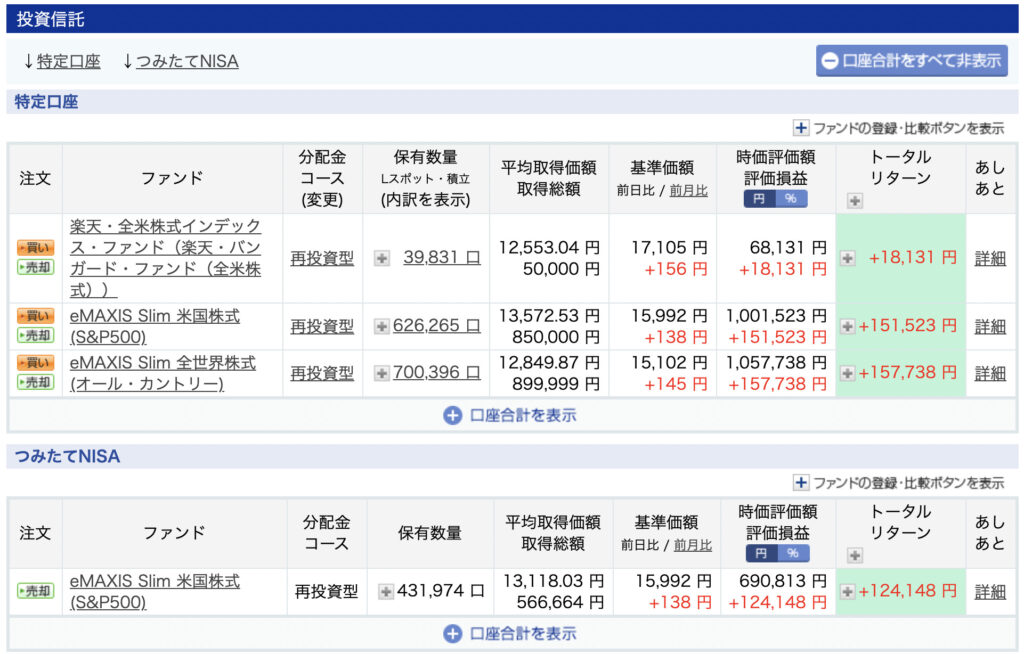Click 口座合計を表示 under 特定口座 table
1024x654 pixels.
tap(511, 416)
